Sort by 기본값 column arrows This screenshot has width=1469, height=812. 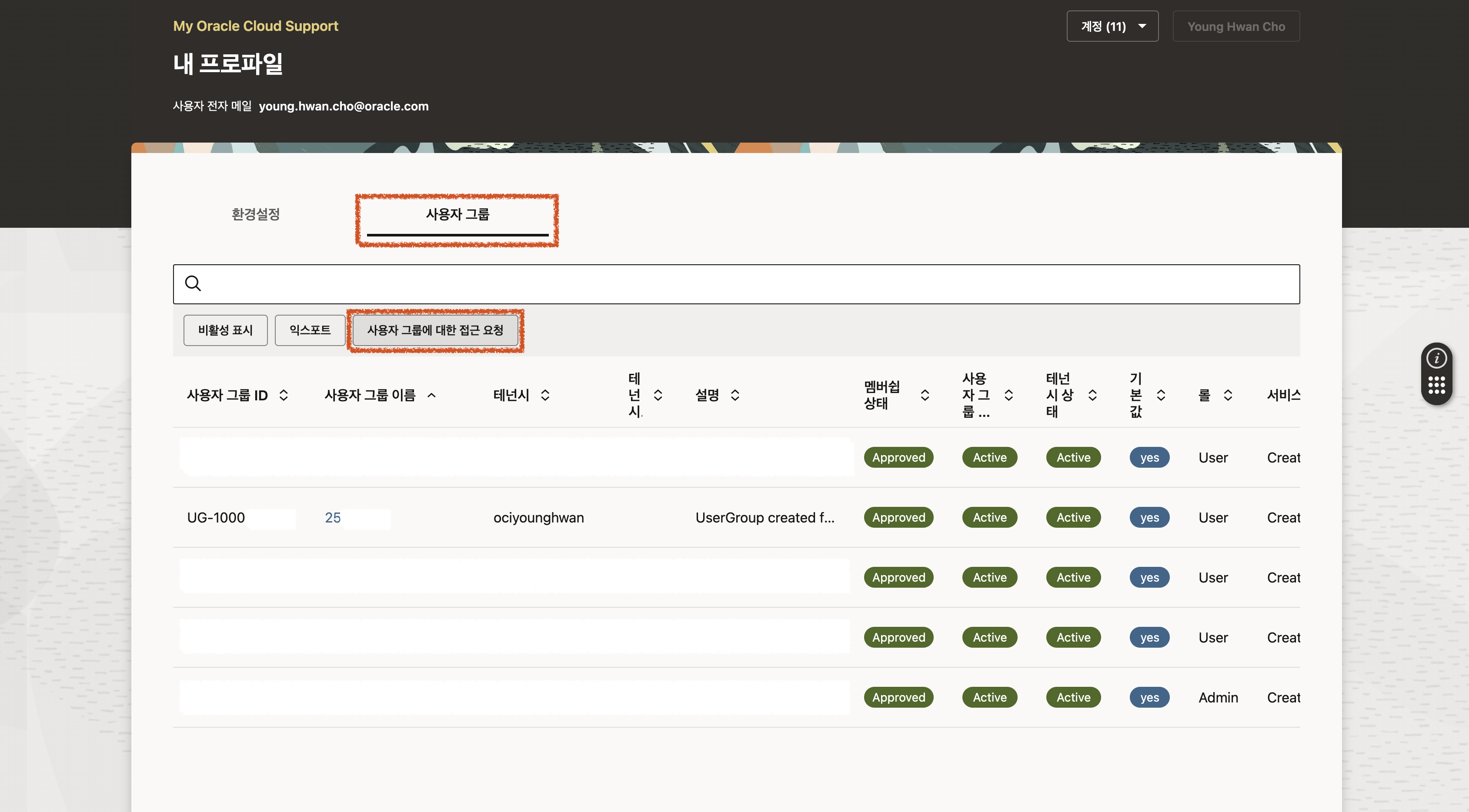(x=1161, y=395)
